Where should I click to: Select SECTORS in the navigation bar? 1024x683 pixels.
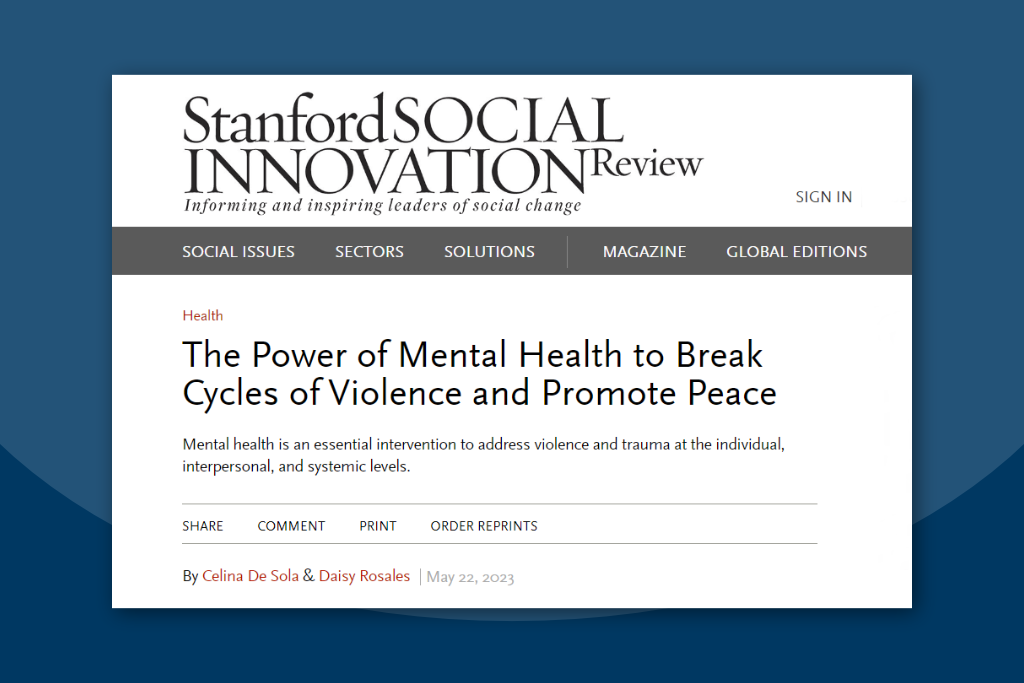[x=369, y=251]
